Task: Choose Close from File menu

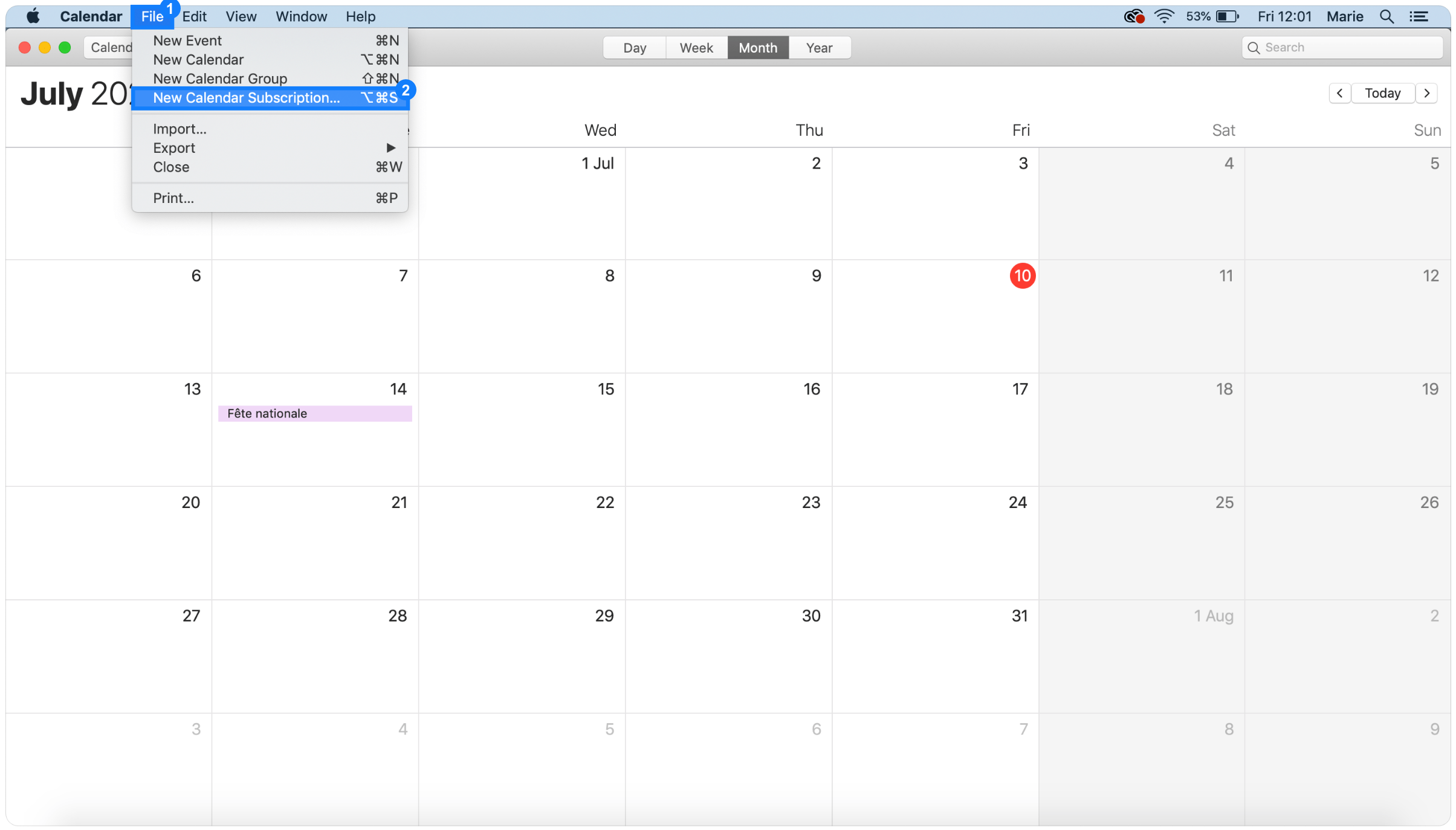Action: (270, 167)
